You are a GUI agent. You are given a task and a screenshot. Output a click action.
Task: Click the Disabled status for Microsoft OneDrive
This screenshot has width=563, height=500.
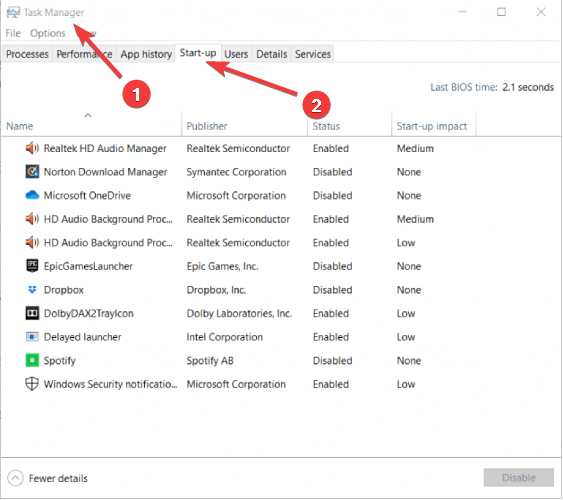(332, 195)
